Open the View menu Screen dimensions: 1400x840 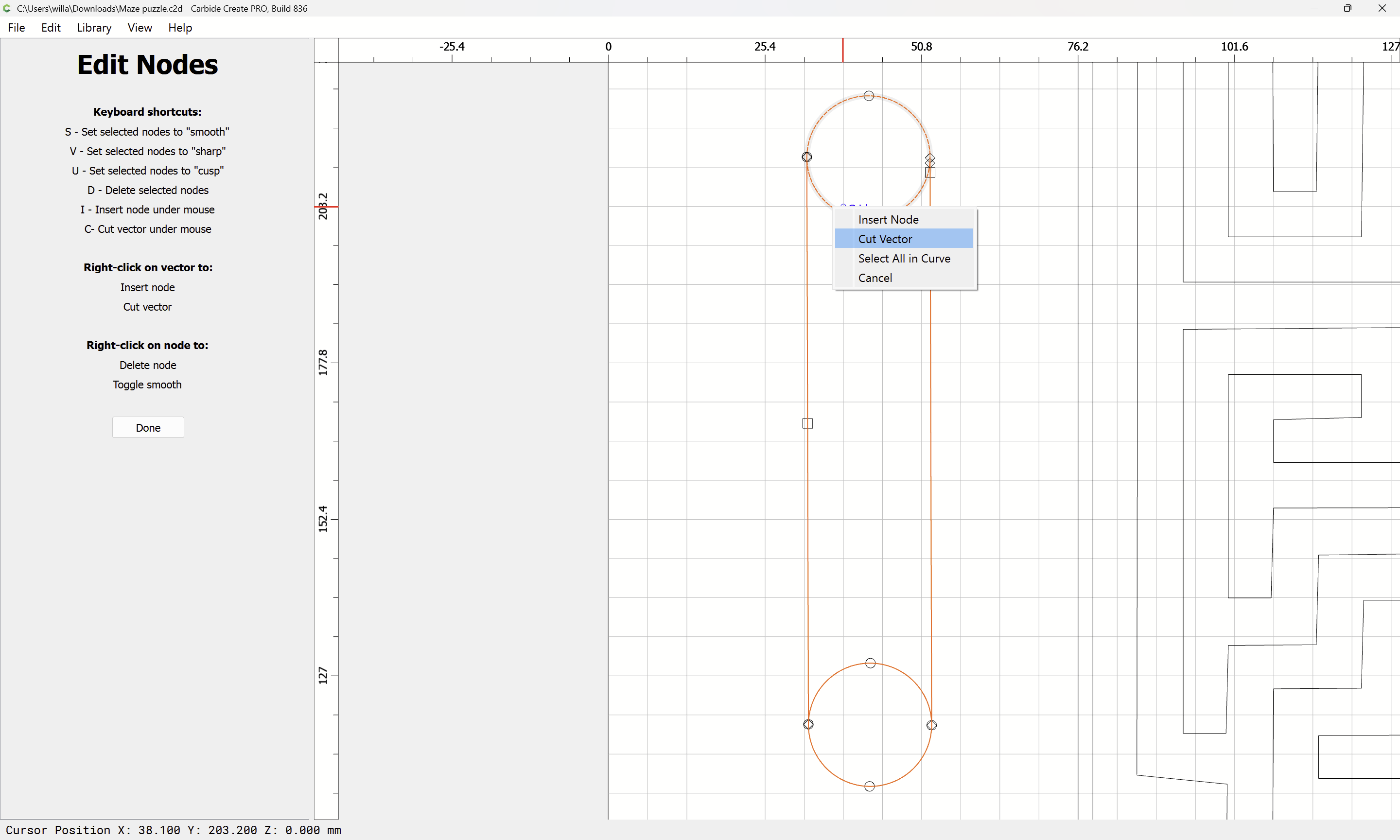pos(139,28)
